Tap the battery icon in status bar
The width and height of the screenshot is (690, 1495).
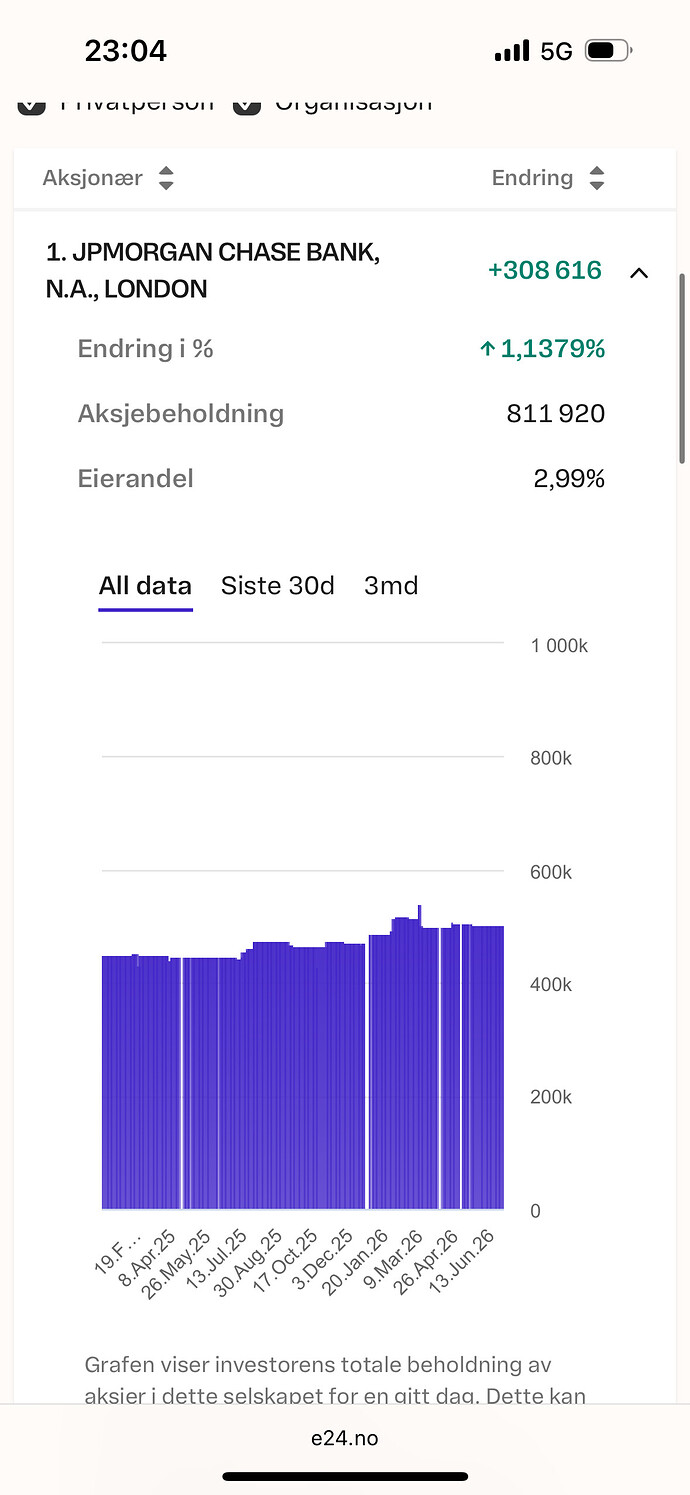609,50
